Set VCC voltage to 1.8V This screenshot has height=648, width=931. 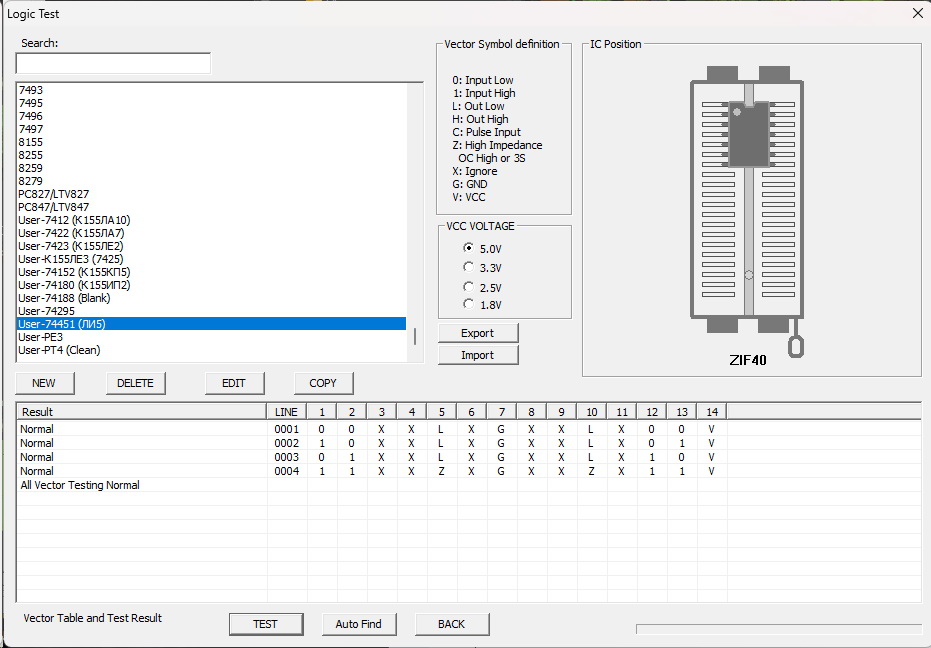[468, 304]
